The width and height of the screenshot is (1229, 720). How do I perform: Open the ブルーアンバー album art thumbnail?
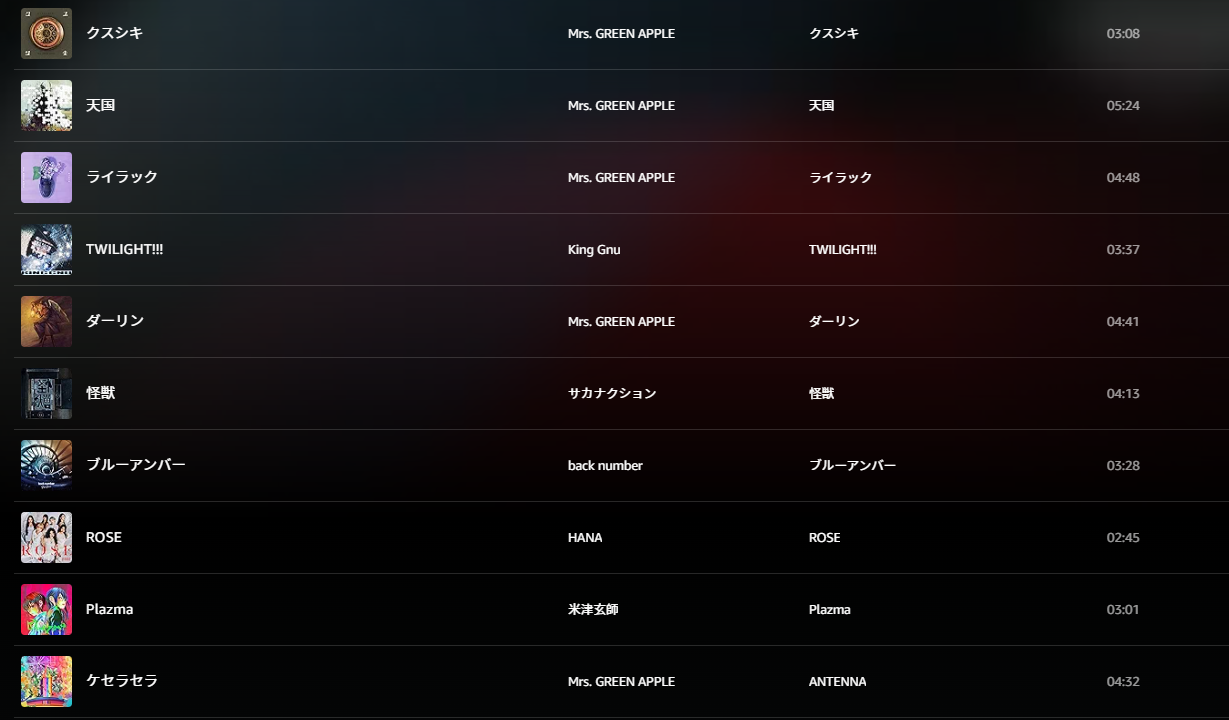pos(46,466)
